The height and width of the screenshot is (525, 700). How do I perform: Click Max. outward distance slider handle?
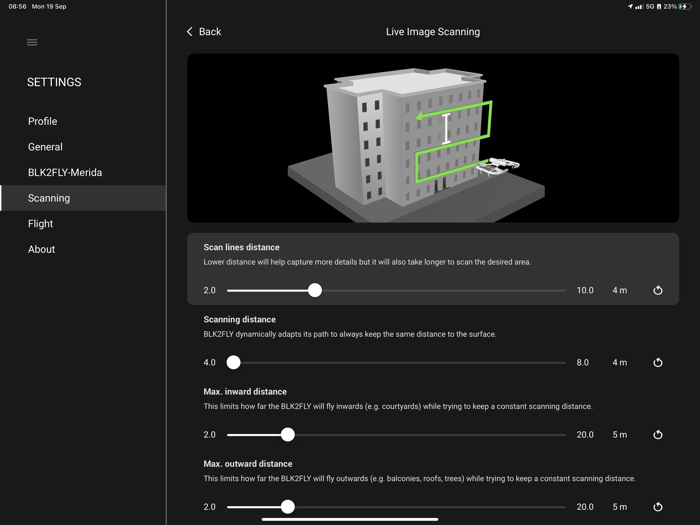288,507
